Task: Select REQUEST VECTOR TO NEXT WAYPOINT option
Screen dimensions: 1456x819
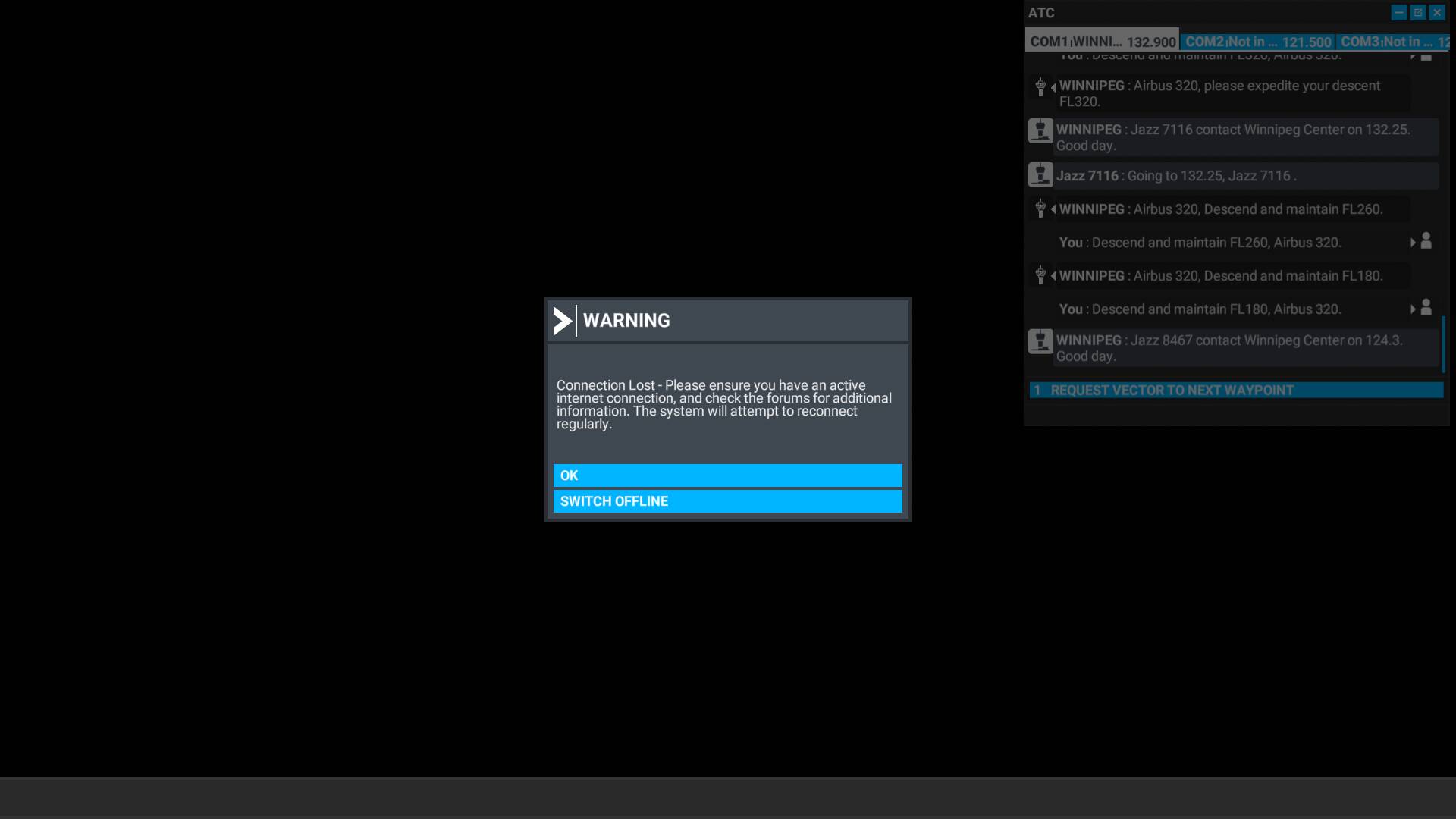Action: point(1236,390)
